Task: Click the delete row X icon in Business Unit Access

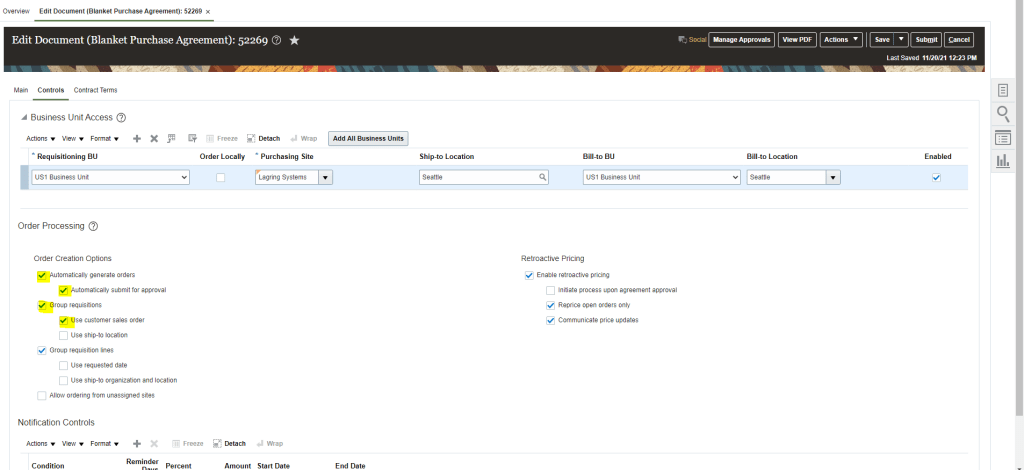Action: [x=154, y=138]
